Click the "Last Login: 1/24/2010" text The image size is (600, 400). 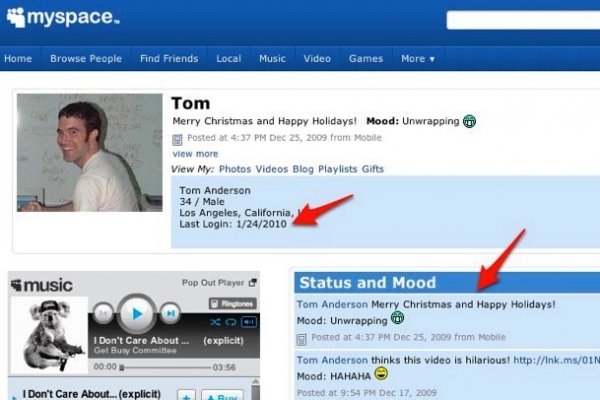click(x=233, y=224)
